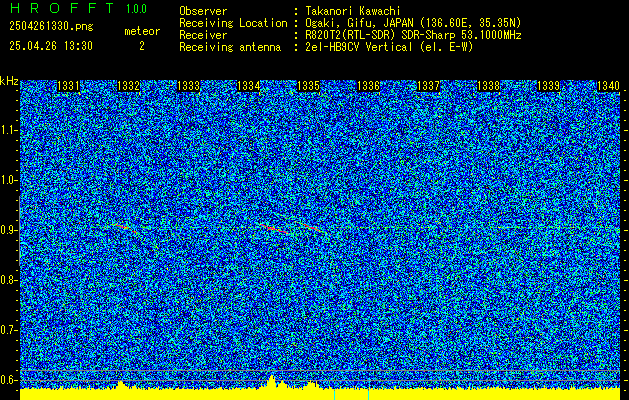This screenshot has width=629, height=400.
Task: Click time marker 1337
Action: 429,86
